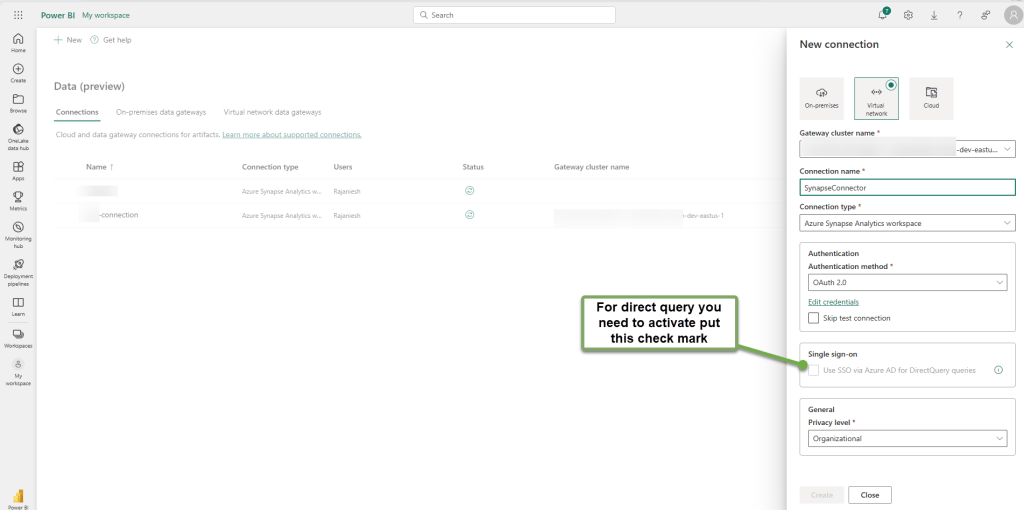Viewport: 1024px width, 510px height.
Task: Open the user account avatar
Action: point(1012,16)
